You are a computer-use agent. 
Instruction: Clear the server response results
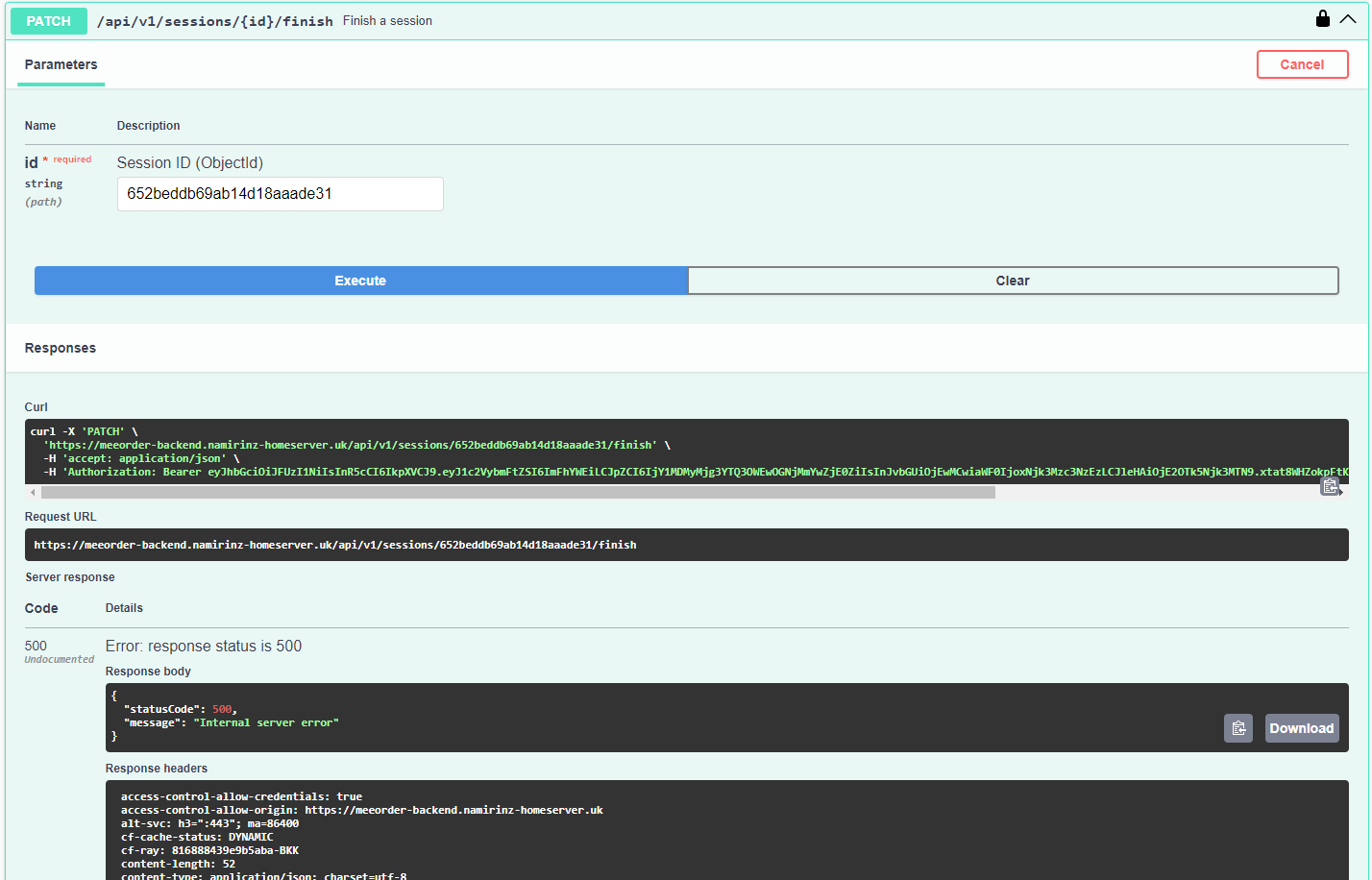tap(1013, 281)
